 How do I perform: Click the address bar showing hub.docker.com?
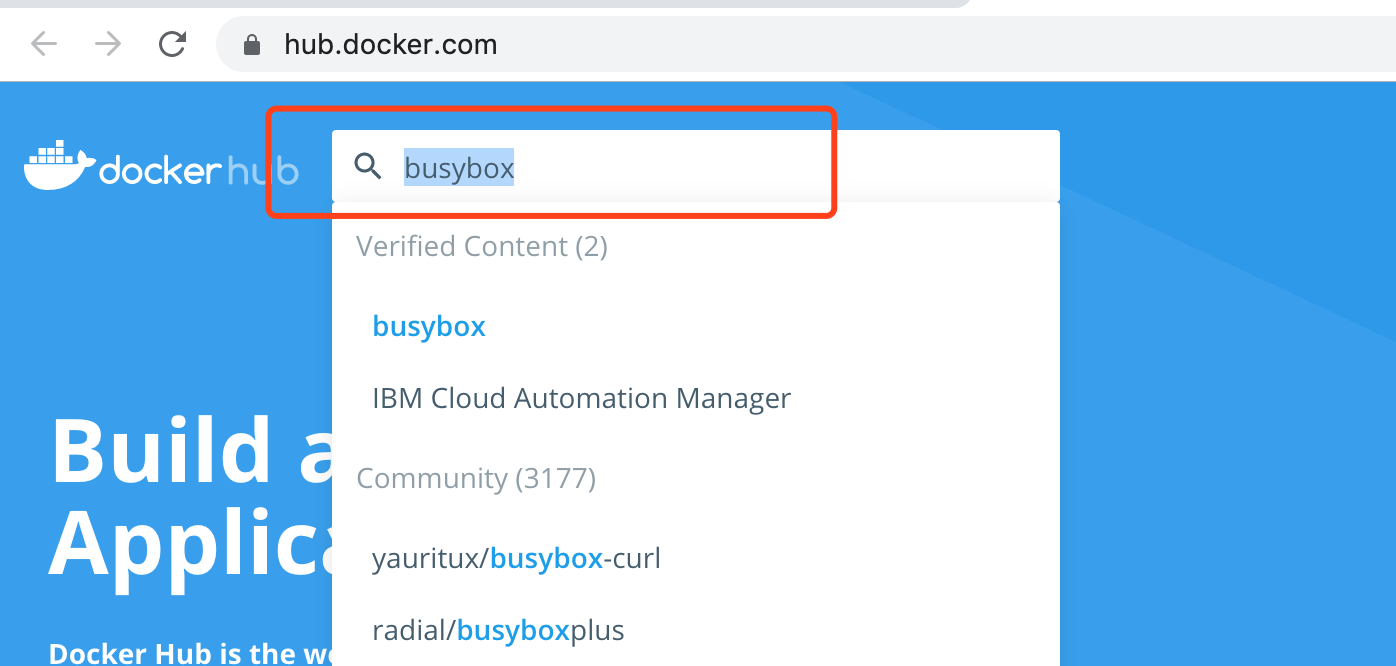[390, 44]
